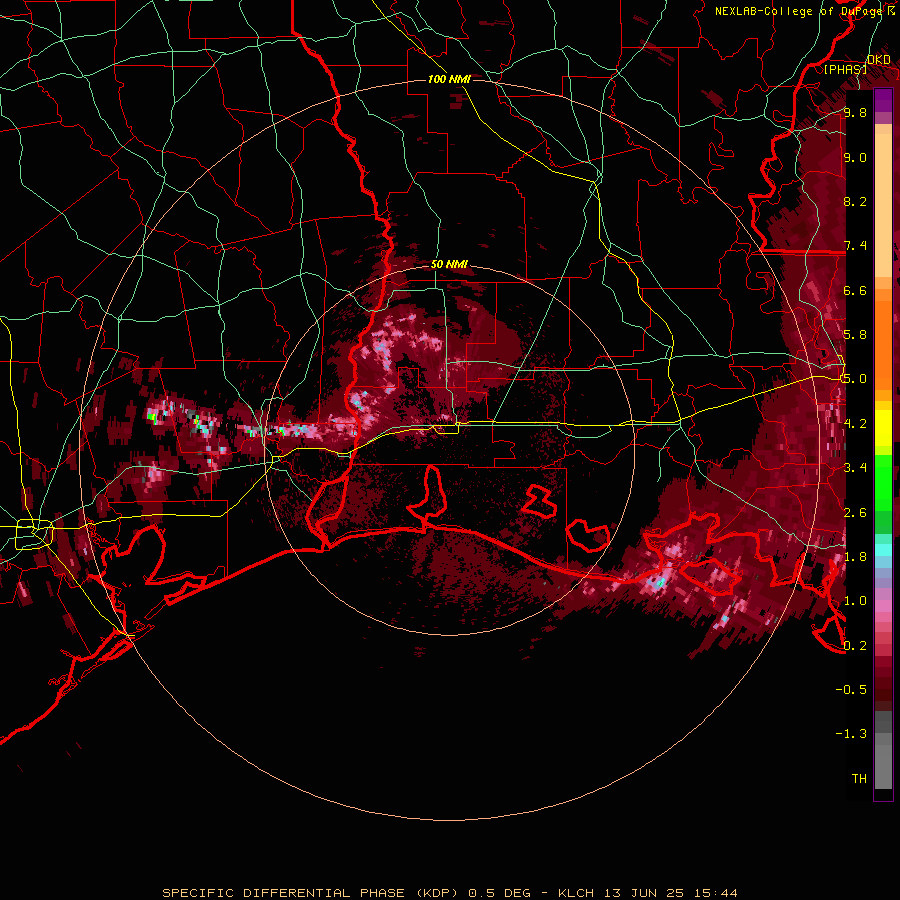
Task: Click the 2.6 value on the scale
Action: click(x=855, y=512)
